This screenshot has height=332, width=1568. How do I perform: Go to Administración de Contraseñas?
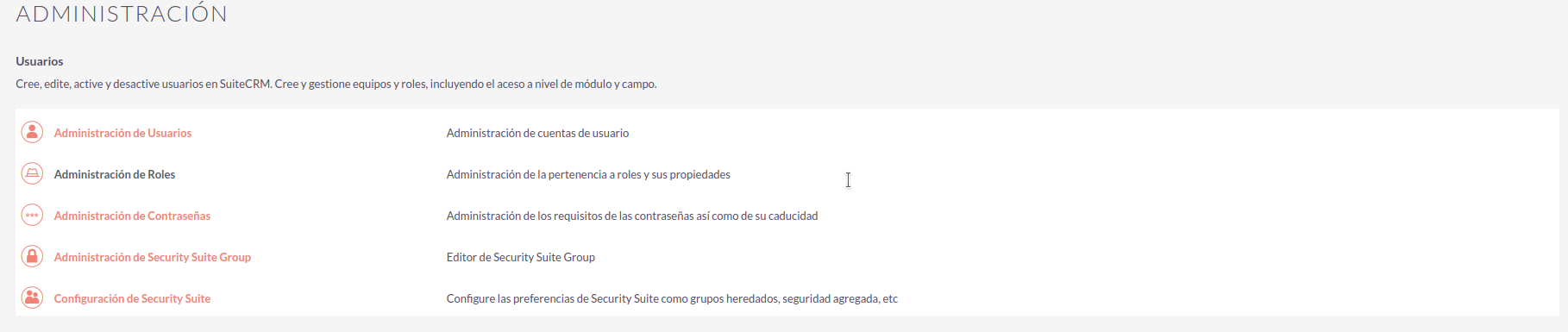point(132,216)
